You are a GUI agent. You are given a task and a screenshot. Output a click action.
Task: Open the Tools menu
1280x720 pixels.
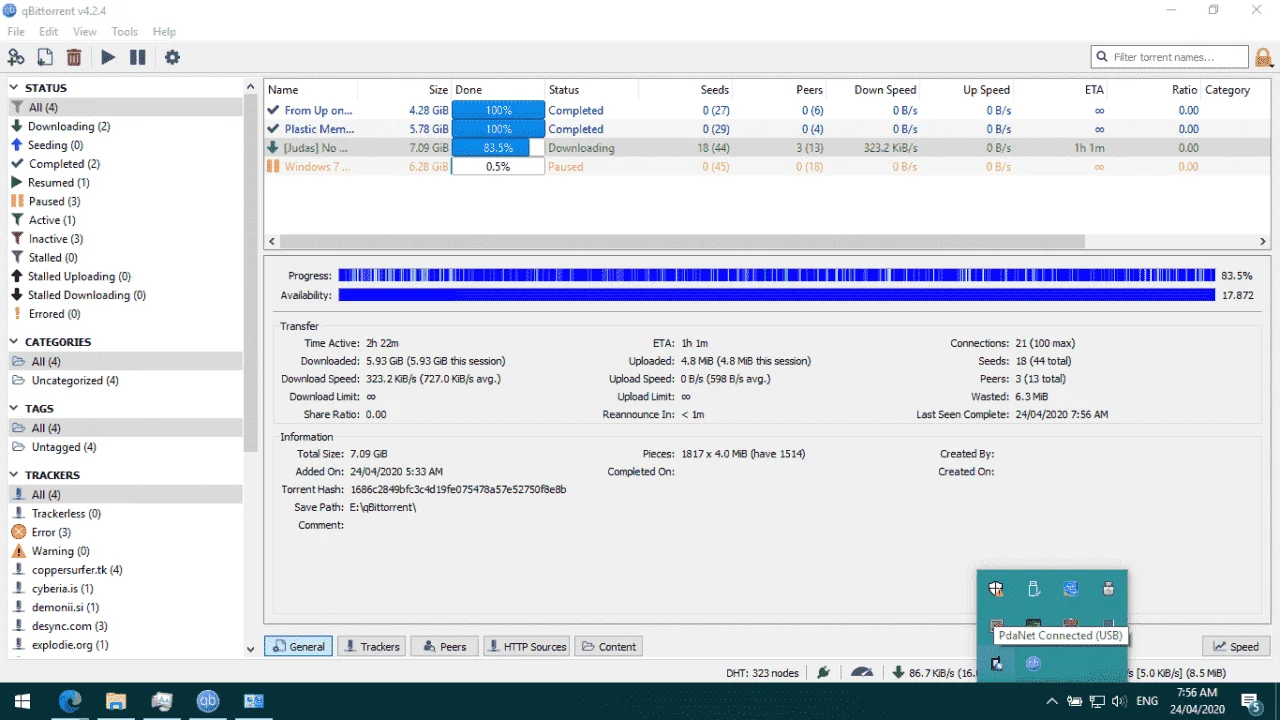click(x=125, y=32)
